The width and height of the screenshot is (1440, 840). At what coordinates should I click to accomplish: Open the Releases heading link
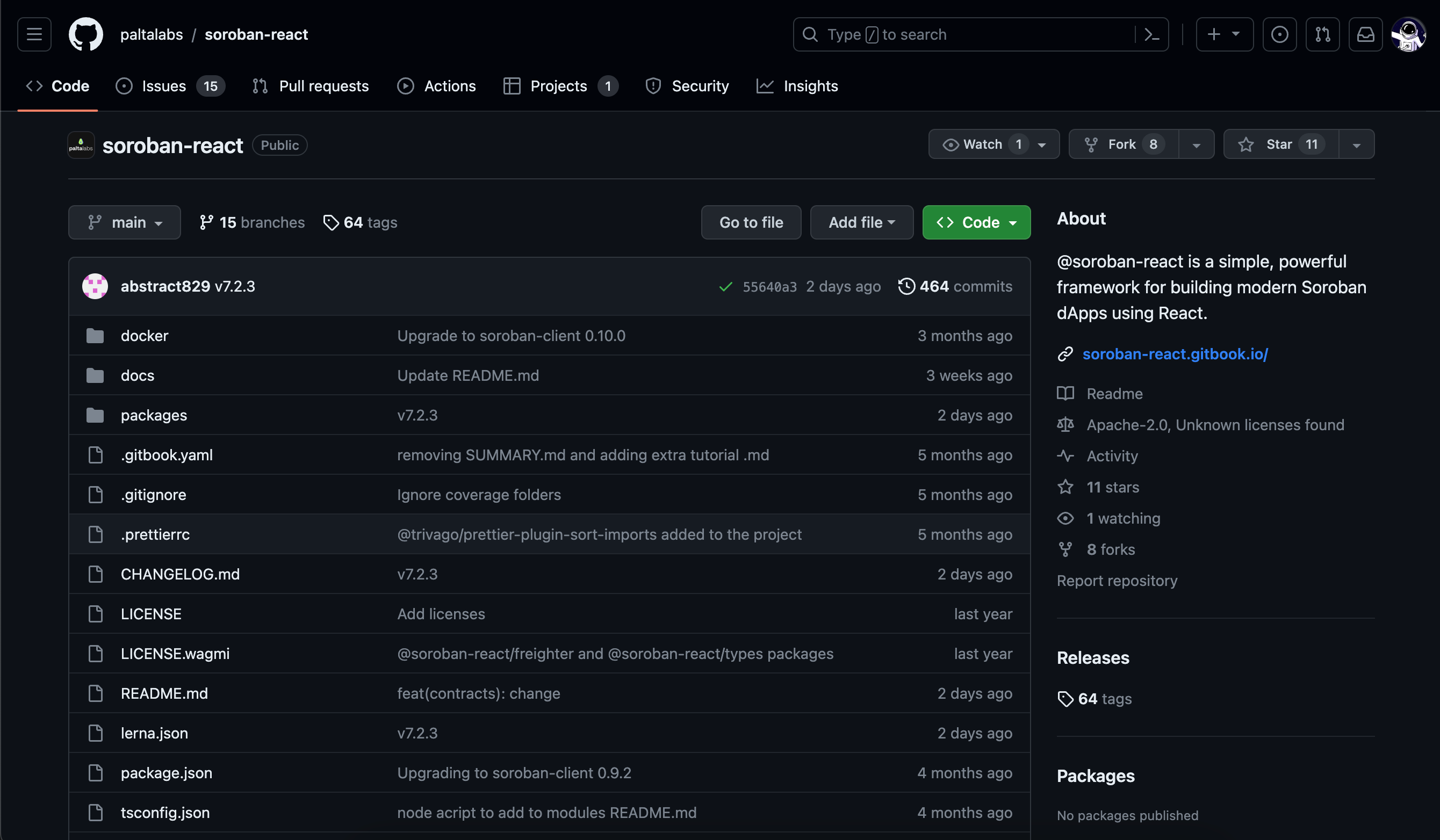[1092, 658]
